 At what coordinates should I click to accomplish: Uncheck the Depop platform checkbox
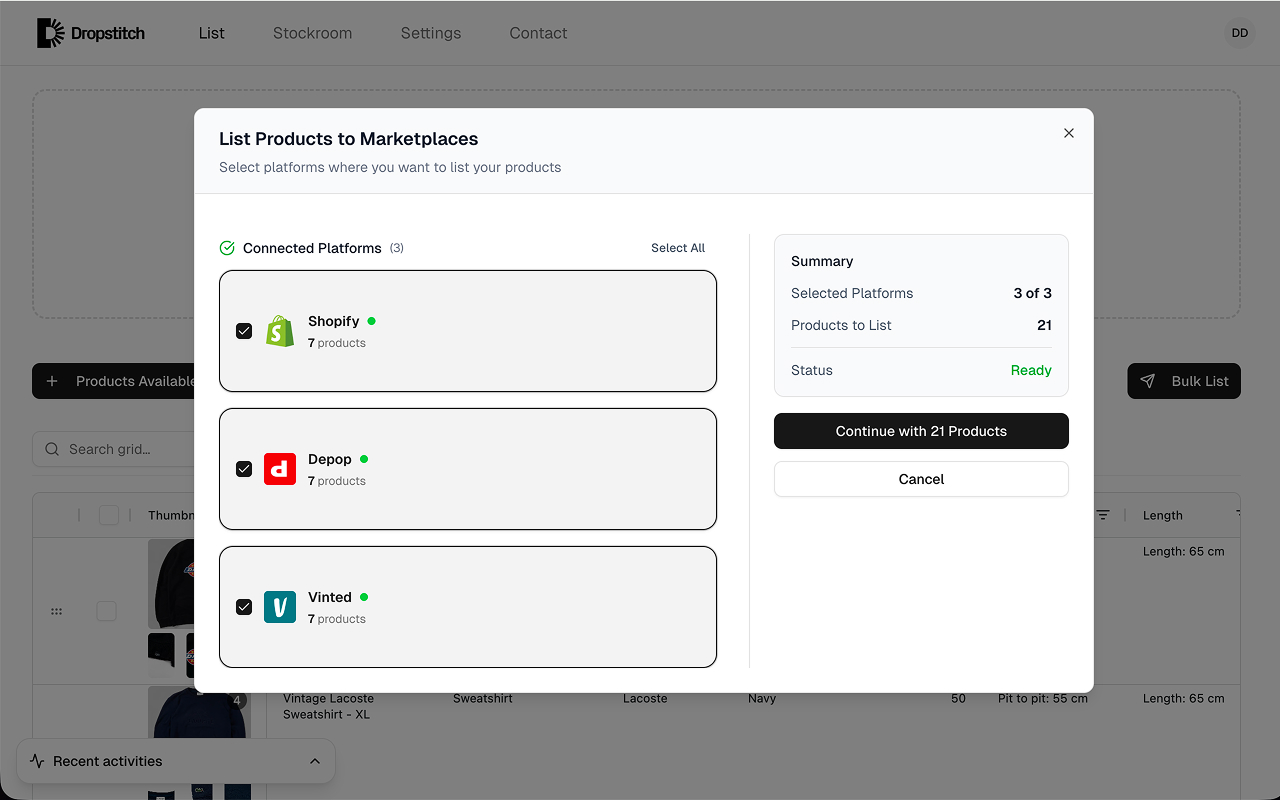point(244,469)
